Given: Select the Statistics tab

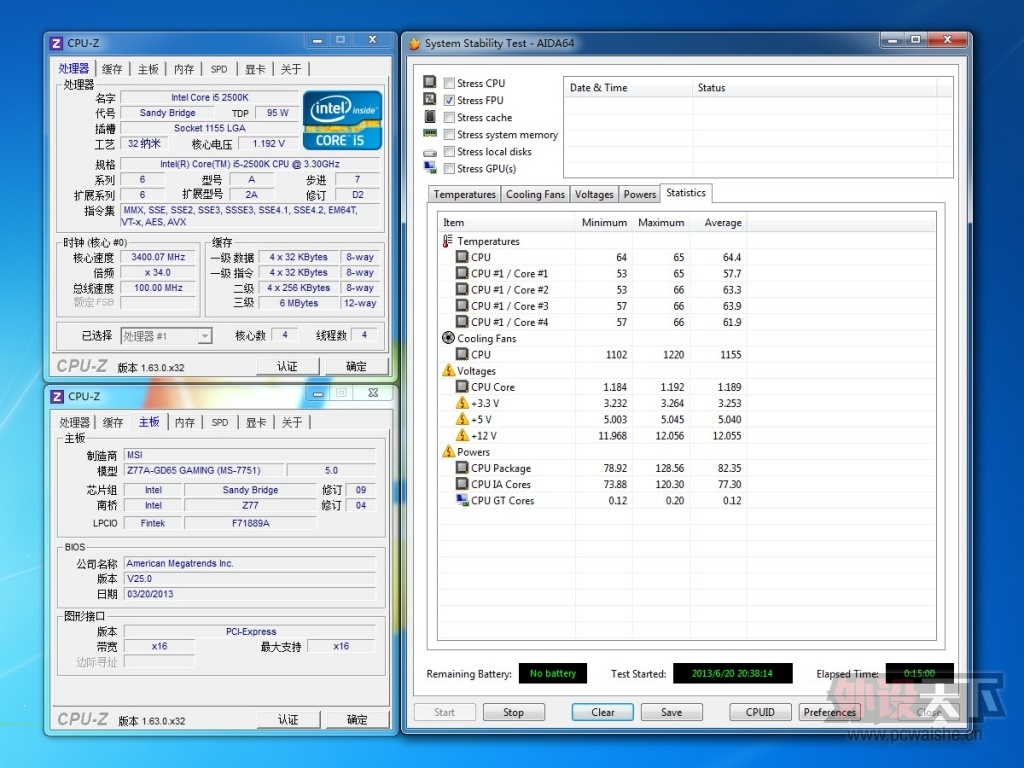Looking at the screenshot, I should [686, 193].
